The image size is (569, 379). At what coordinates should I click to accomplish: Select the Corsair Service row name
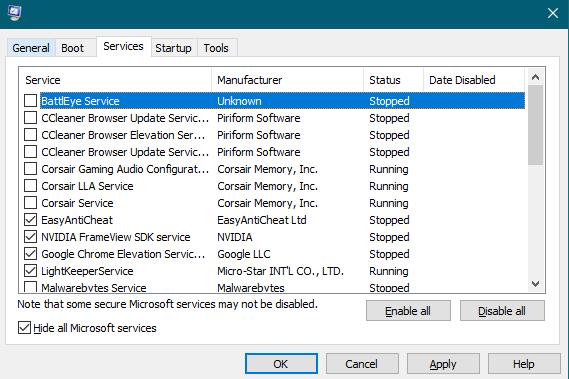point(77,203)
